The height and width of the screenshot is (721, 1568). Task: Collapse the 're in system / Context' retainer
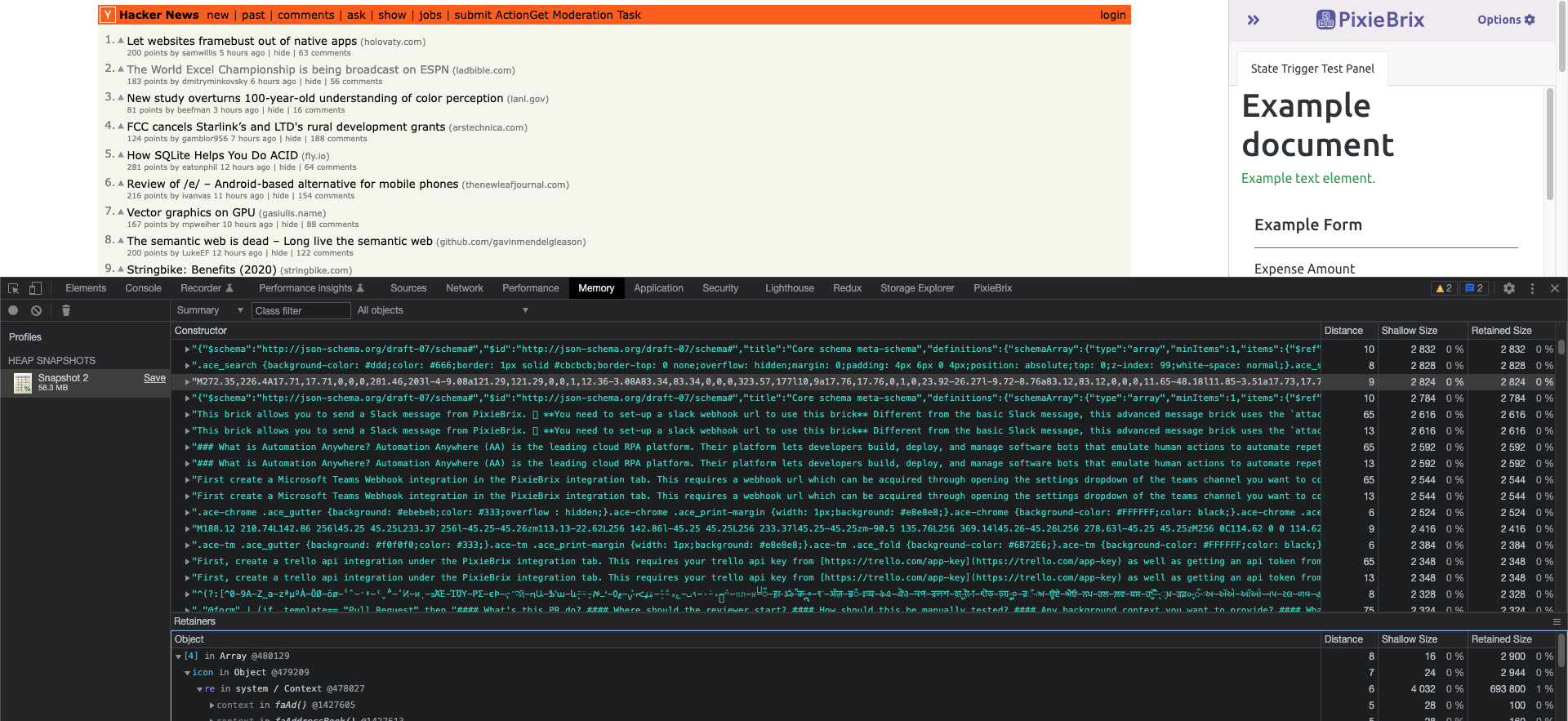(x=200, y=689)
